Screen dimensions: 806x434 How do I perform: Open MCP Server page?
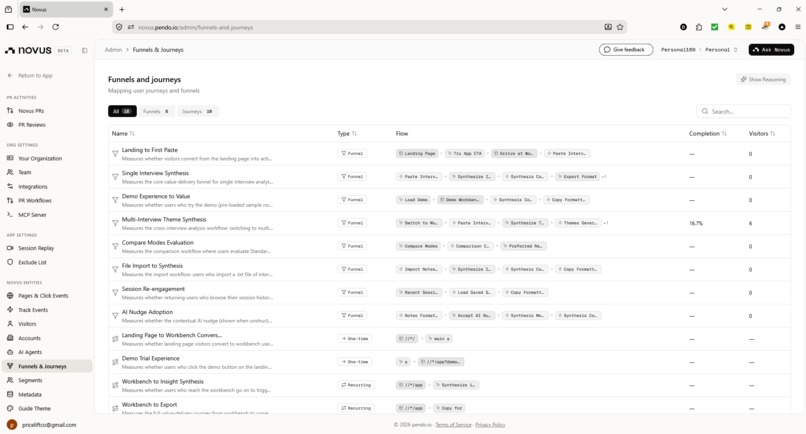(x=32, y=215)
